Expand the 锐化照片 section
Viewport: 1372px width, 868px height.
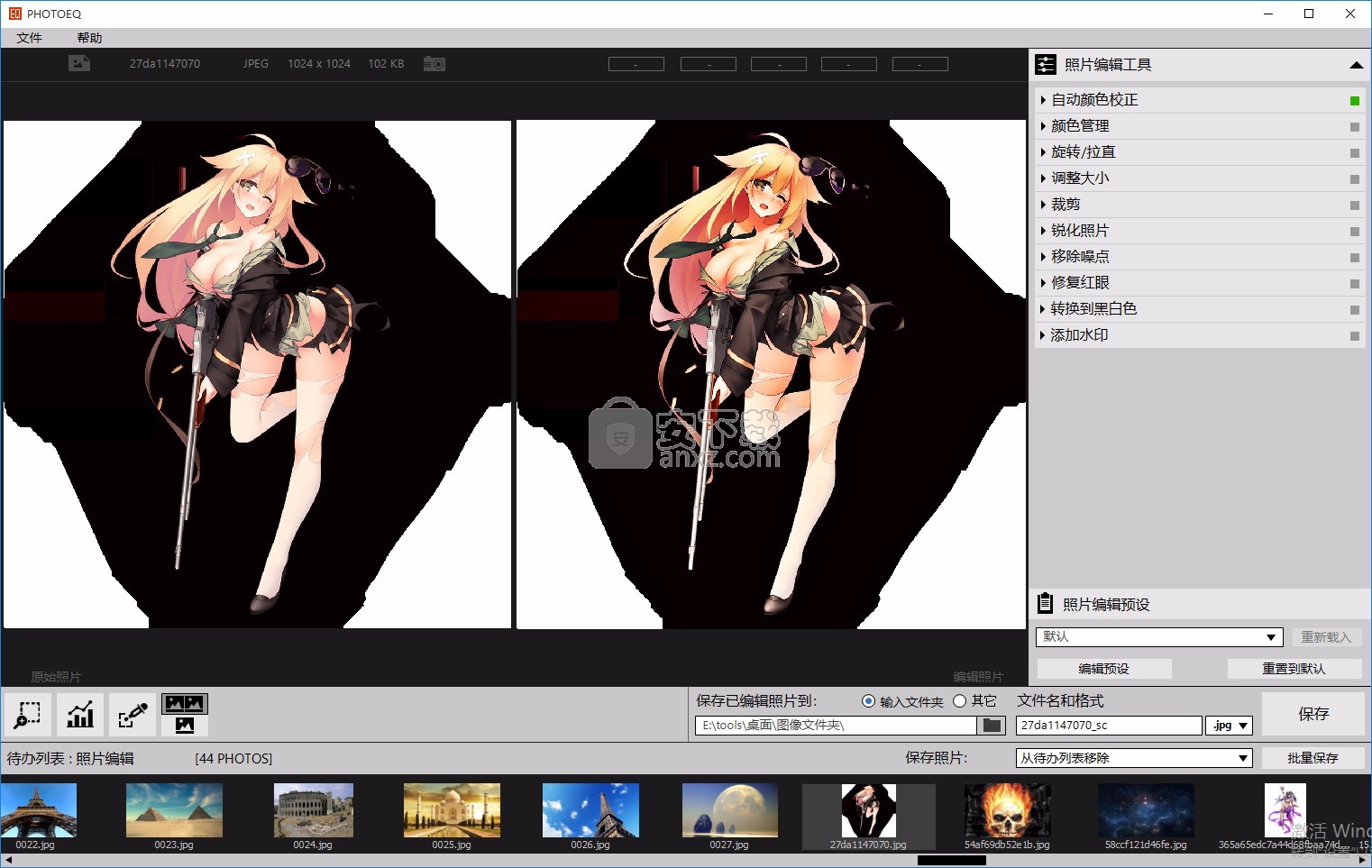1043,231
